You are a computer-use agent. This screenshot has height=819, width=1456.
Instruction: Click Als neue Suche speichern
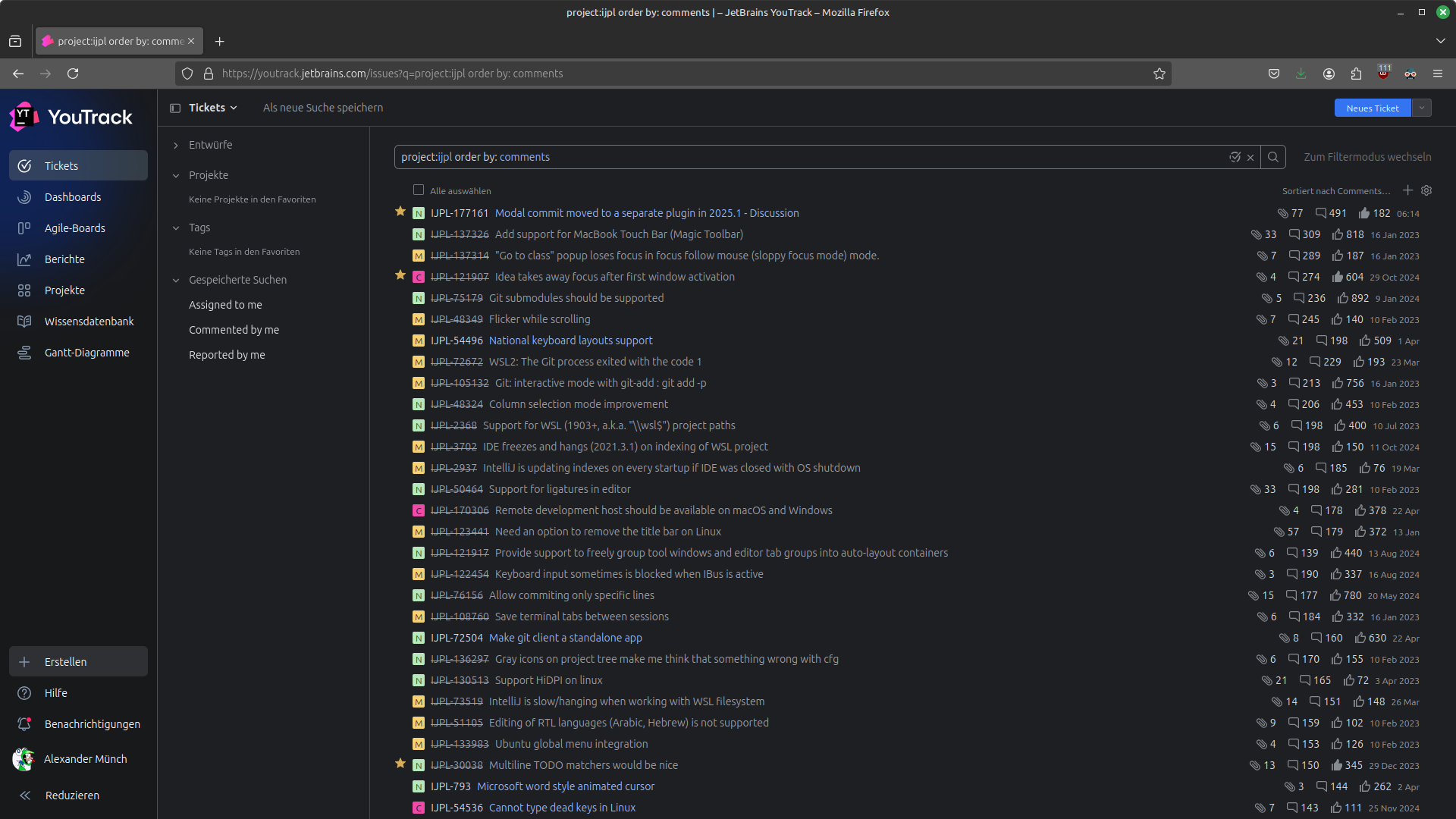point(323,108)
